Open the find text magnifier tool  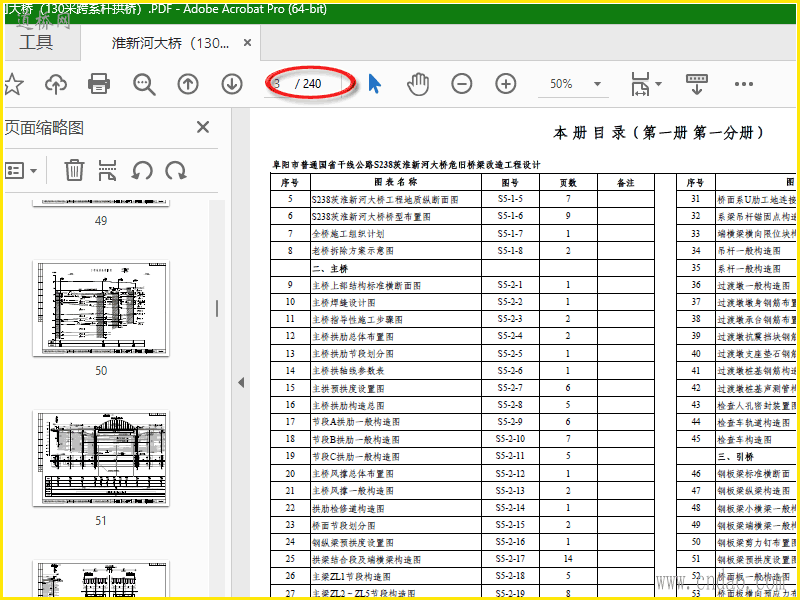[144, 84]
